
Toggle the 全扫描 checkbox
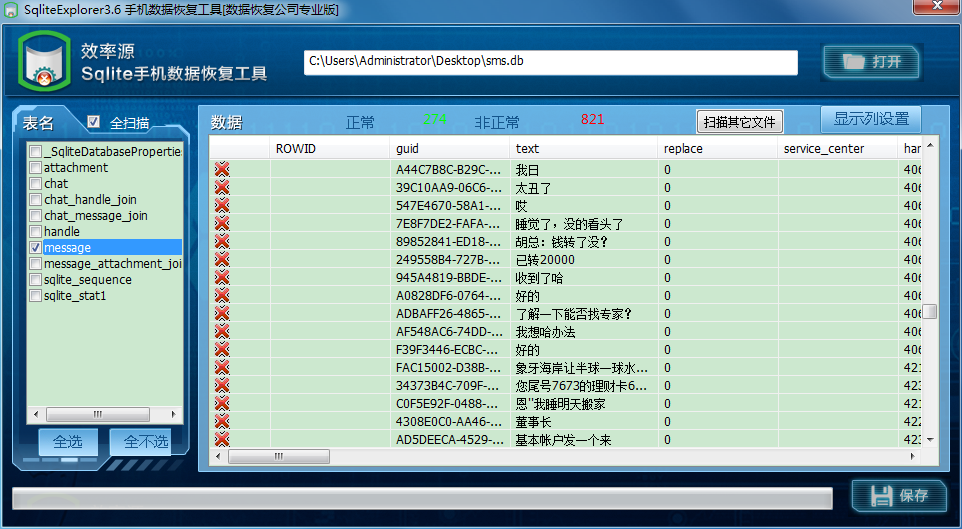[x=93, y=122]
